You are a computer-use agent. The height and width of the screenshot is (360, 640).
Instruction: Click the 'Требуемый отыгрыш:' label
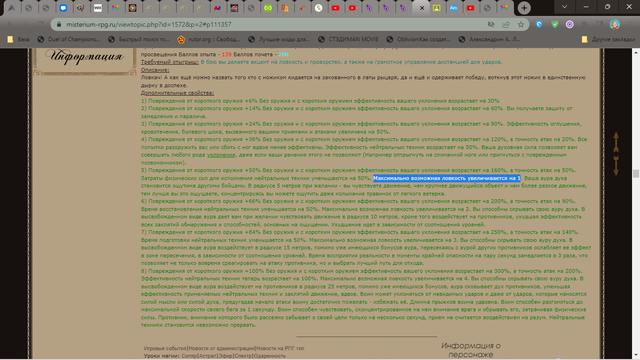(170, 62)
